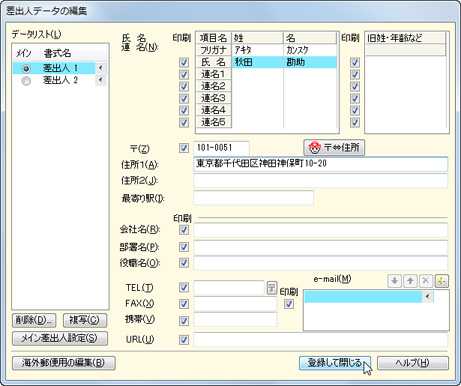Click the new e-mail entry icon
Screen dimensions: 461x386
(x=442, y=281)
